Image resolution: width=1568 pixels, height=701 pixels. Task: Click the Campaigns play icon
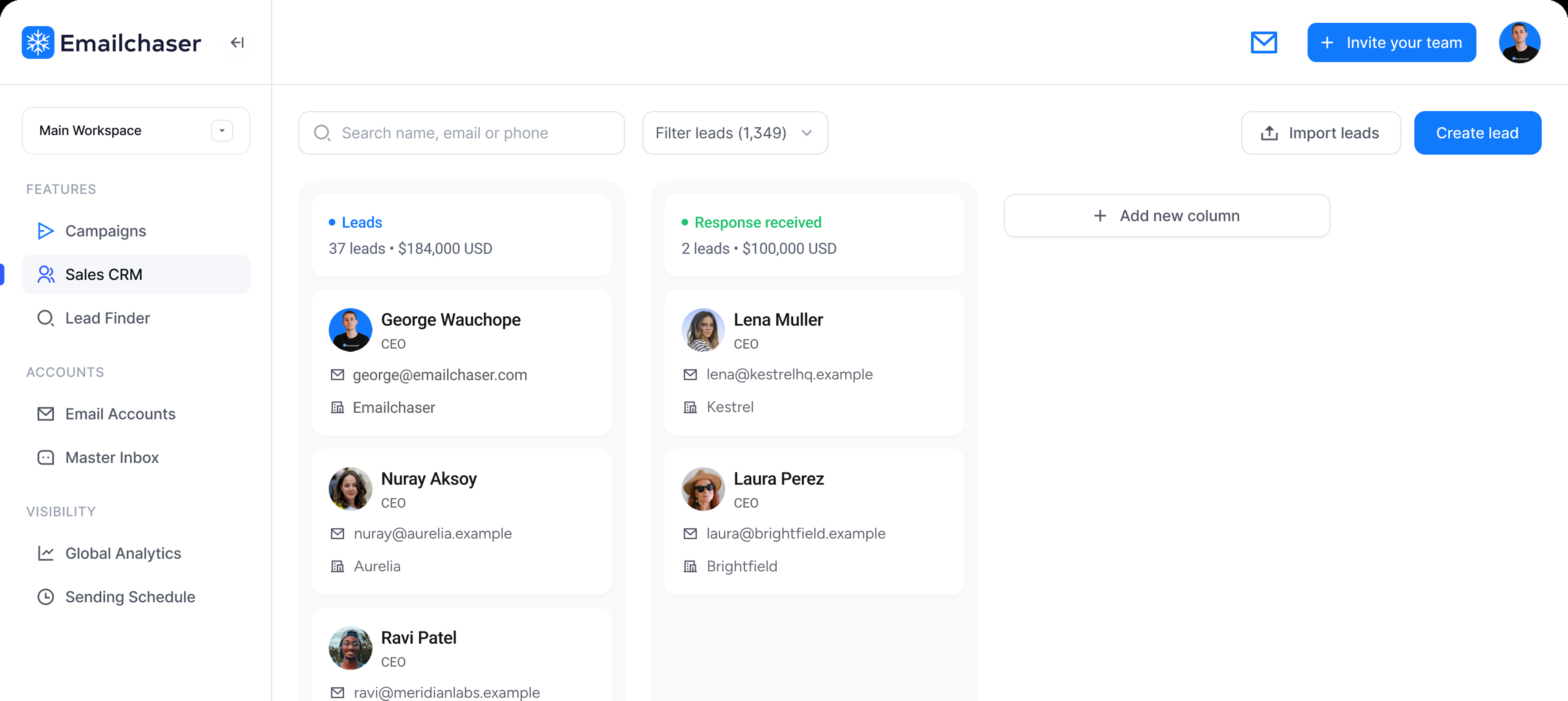pos(46,231)
